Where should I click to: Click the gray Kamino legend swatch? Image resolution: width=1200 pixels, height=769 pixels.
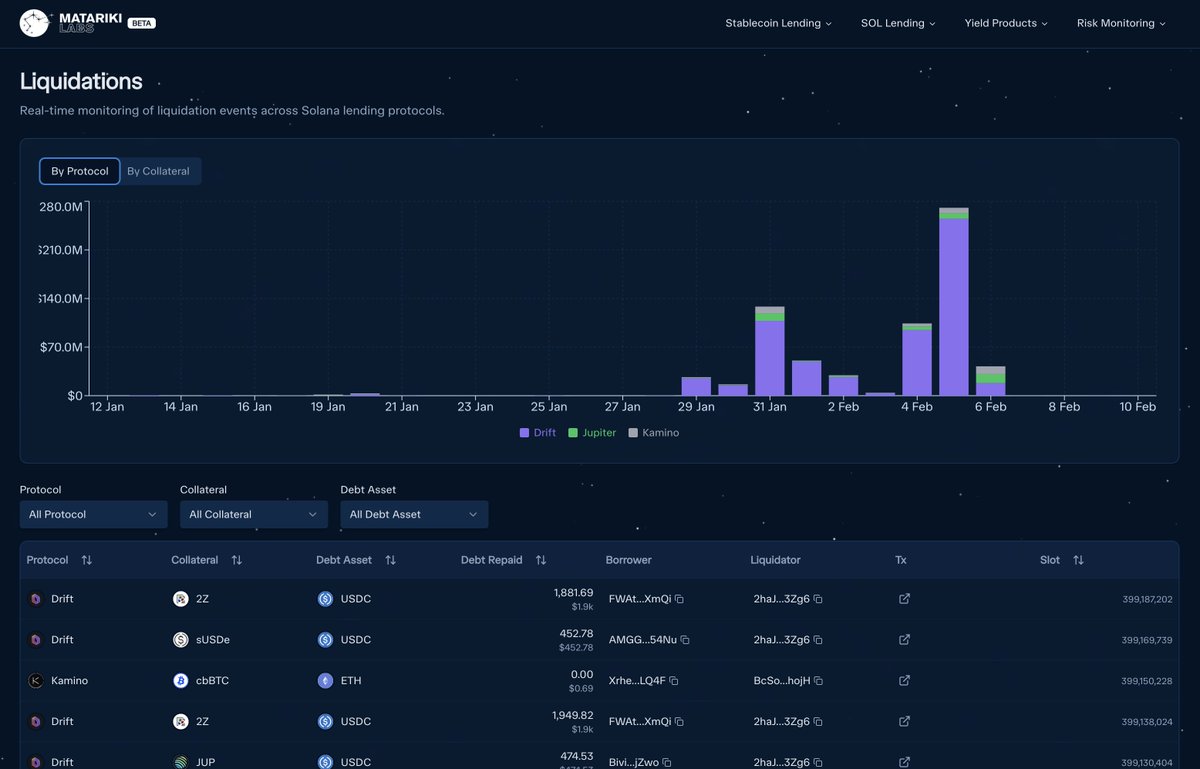[634, 433]
